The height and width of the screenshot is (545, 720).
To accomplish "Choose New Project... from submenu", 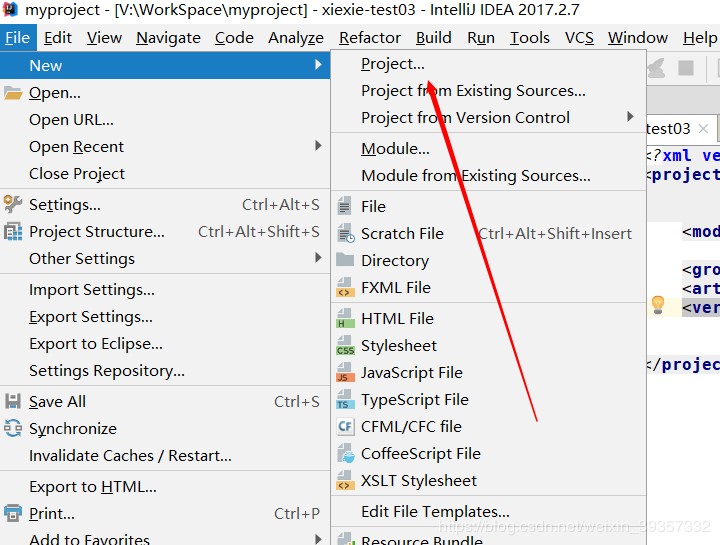I will (393, 63).
